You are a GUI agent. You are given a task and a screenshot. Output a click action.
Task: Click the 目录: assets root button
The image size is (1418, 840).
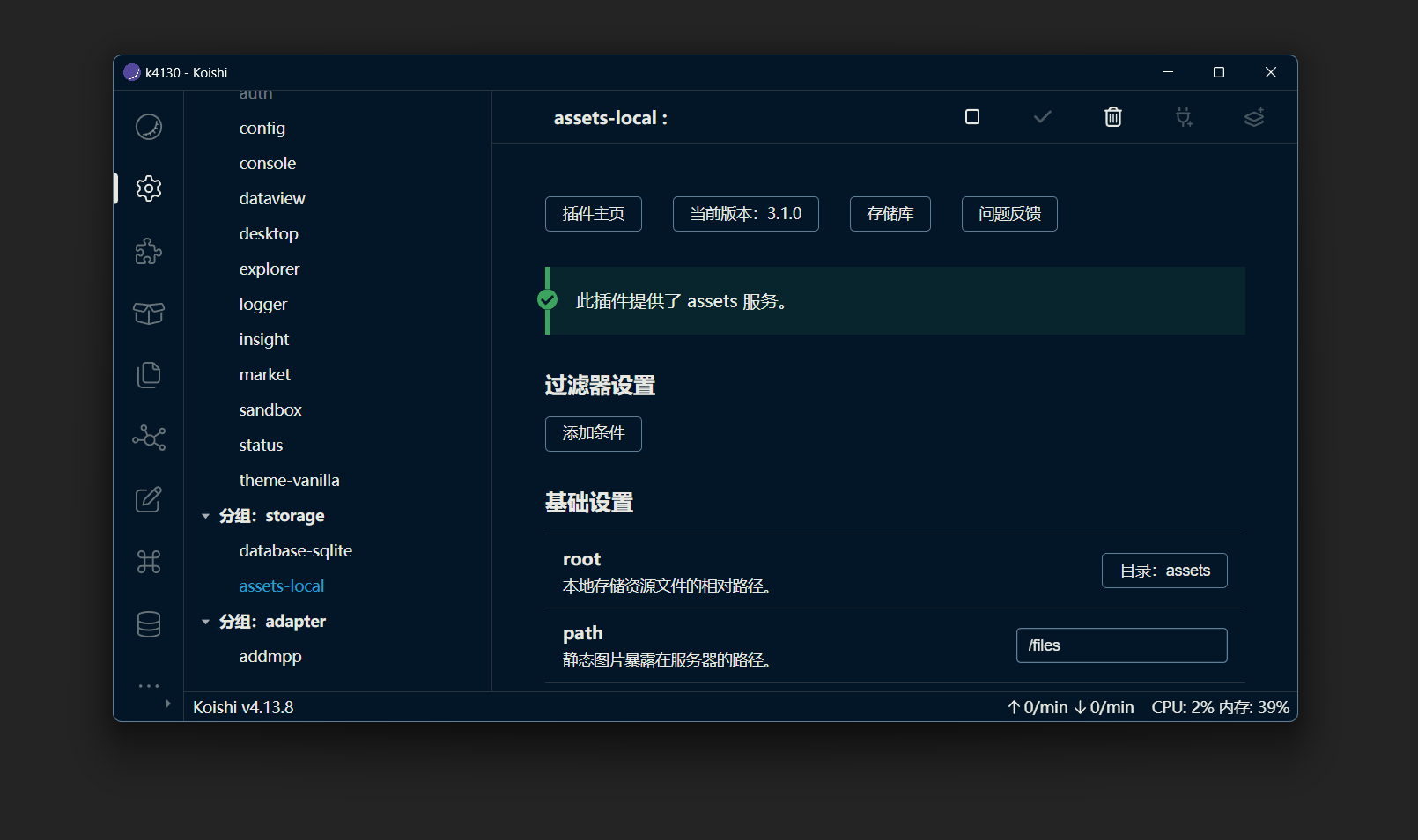1164,571
